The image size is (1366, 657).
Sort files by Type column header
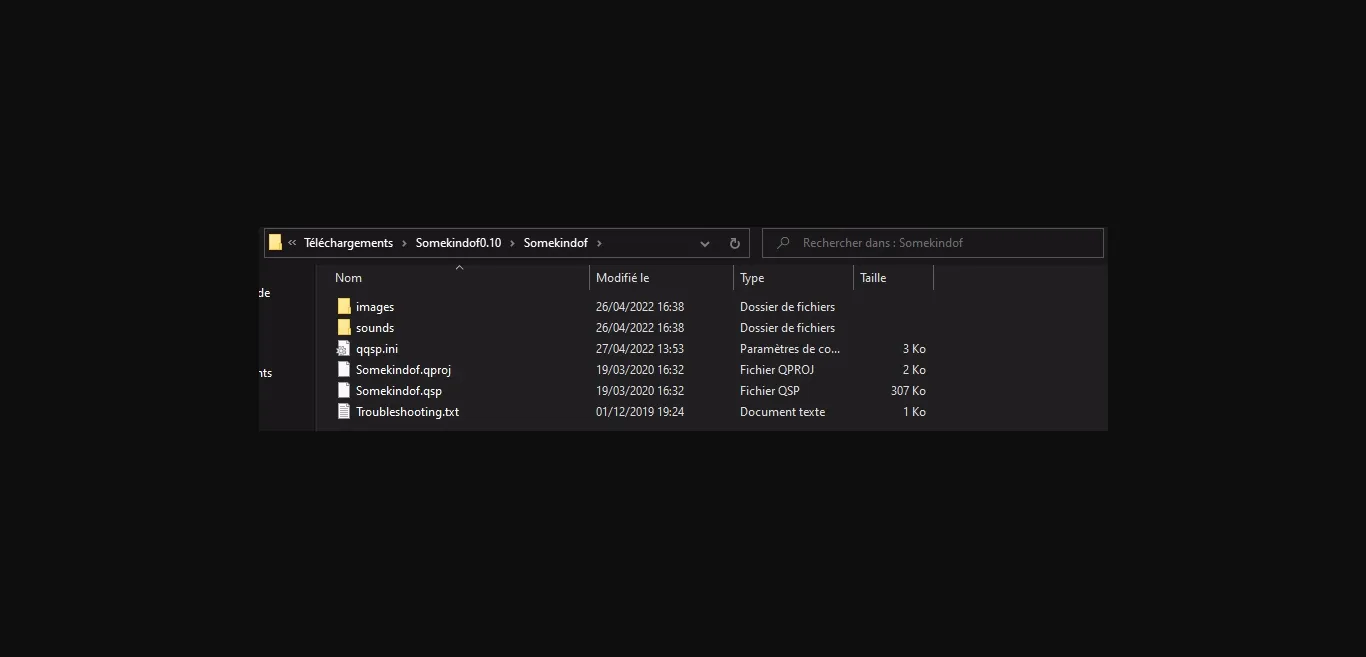[752, 278]
